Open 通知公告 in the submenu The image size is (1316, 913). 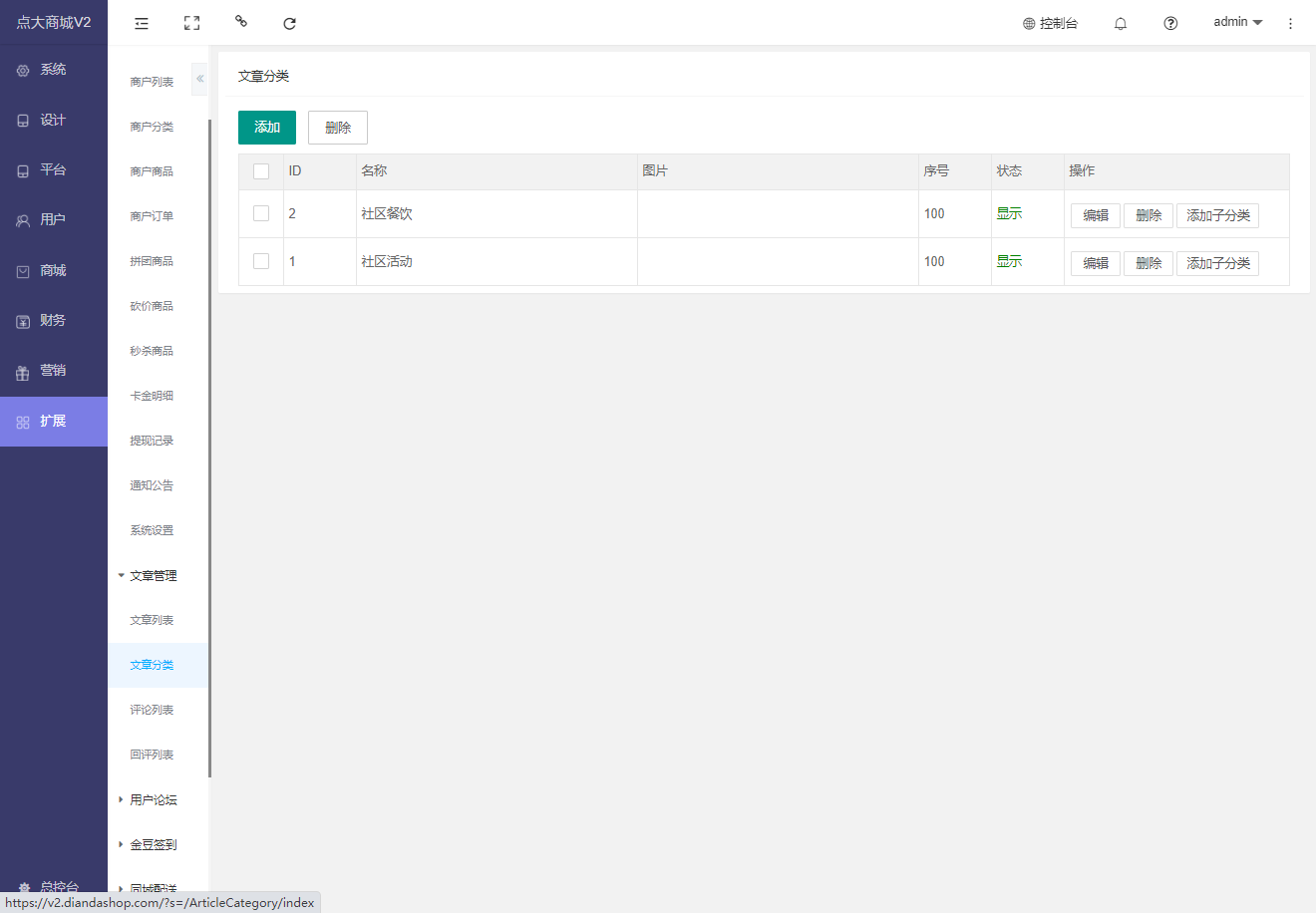coord(152,485)
